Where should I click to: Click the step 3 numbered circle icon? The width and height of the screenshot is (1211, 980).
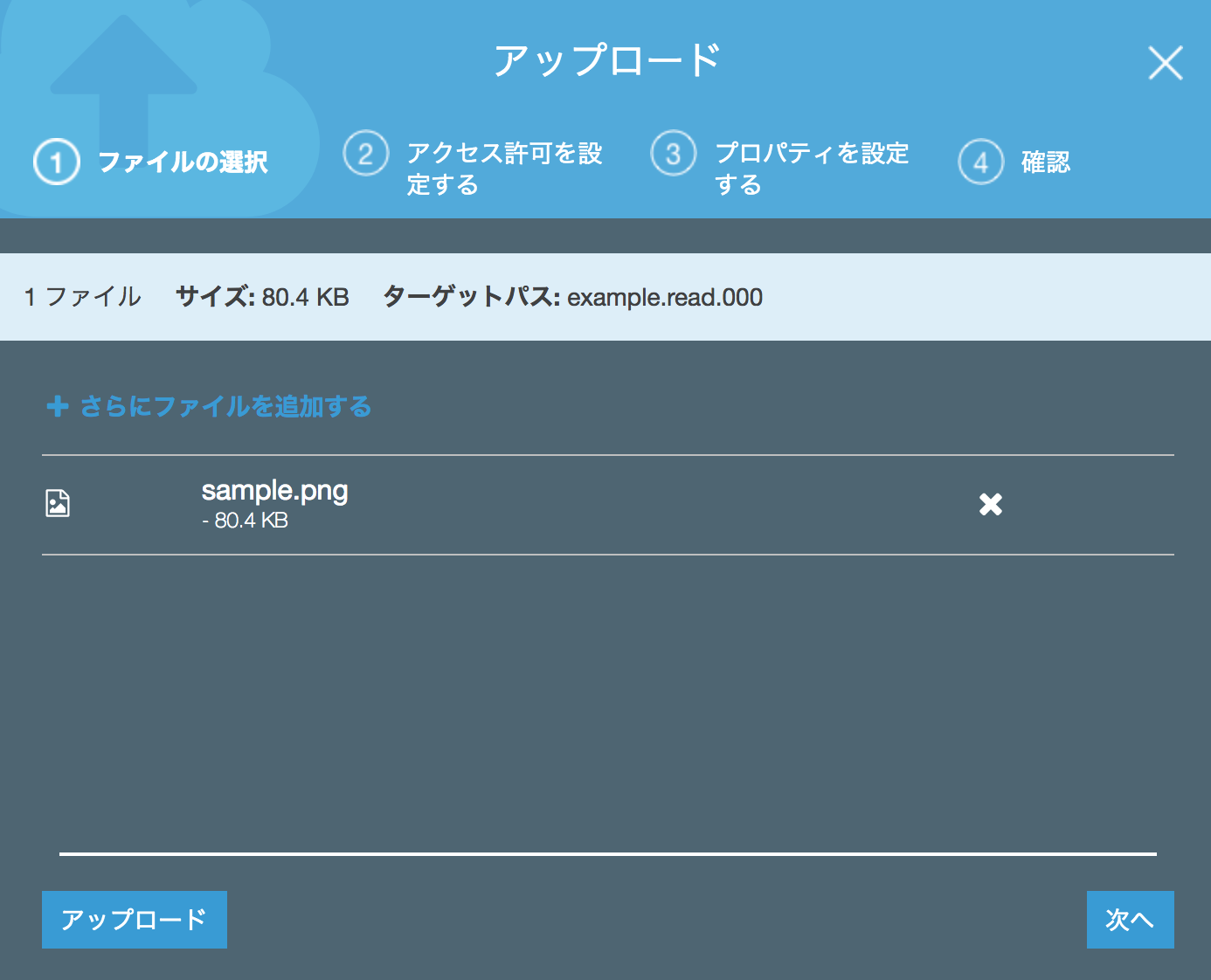[x=673, y=153]
